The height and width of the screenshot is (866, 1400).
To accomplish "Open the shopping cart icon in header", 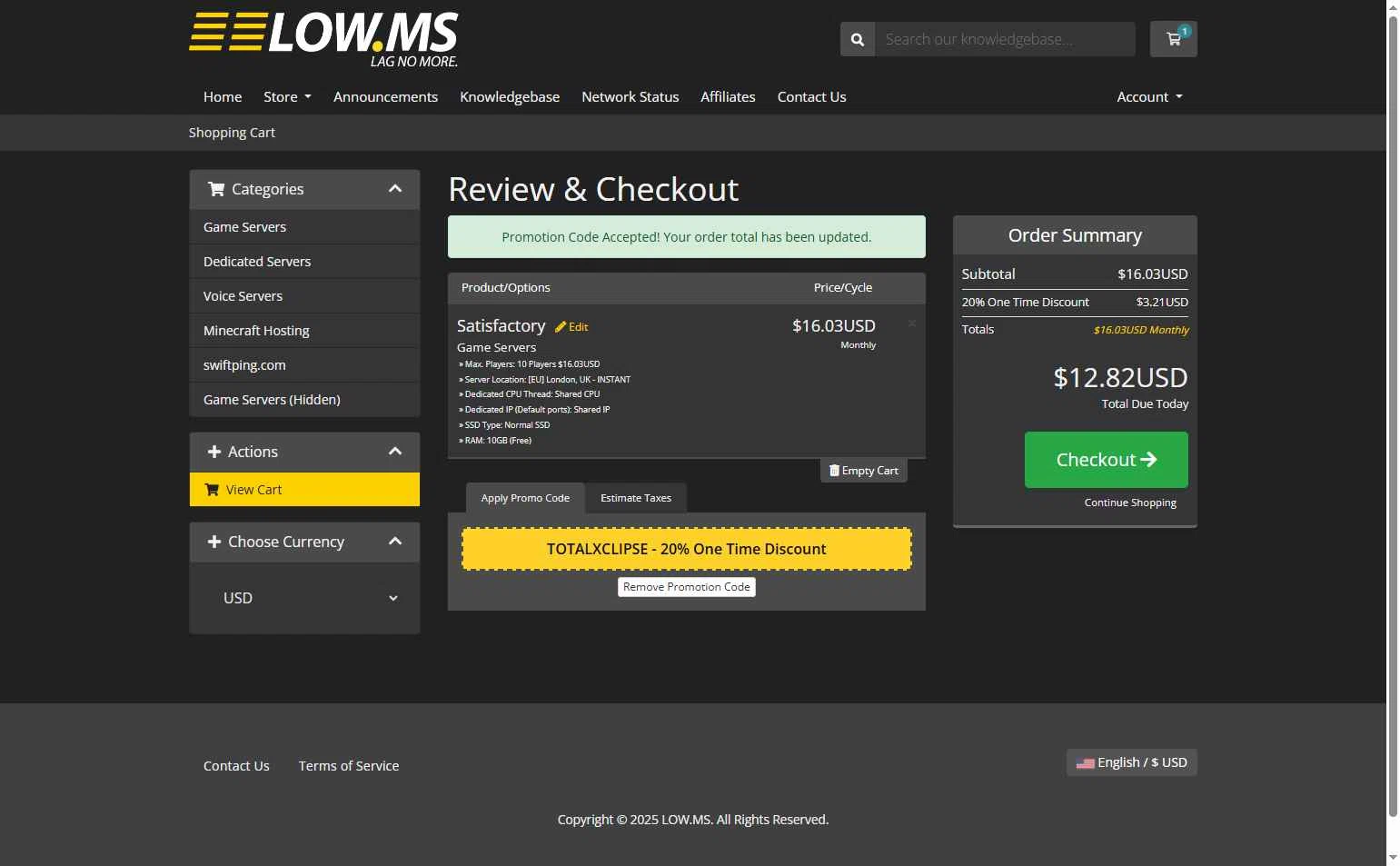I will (1173, 39).
